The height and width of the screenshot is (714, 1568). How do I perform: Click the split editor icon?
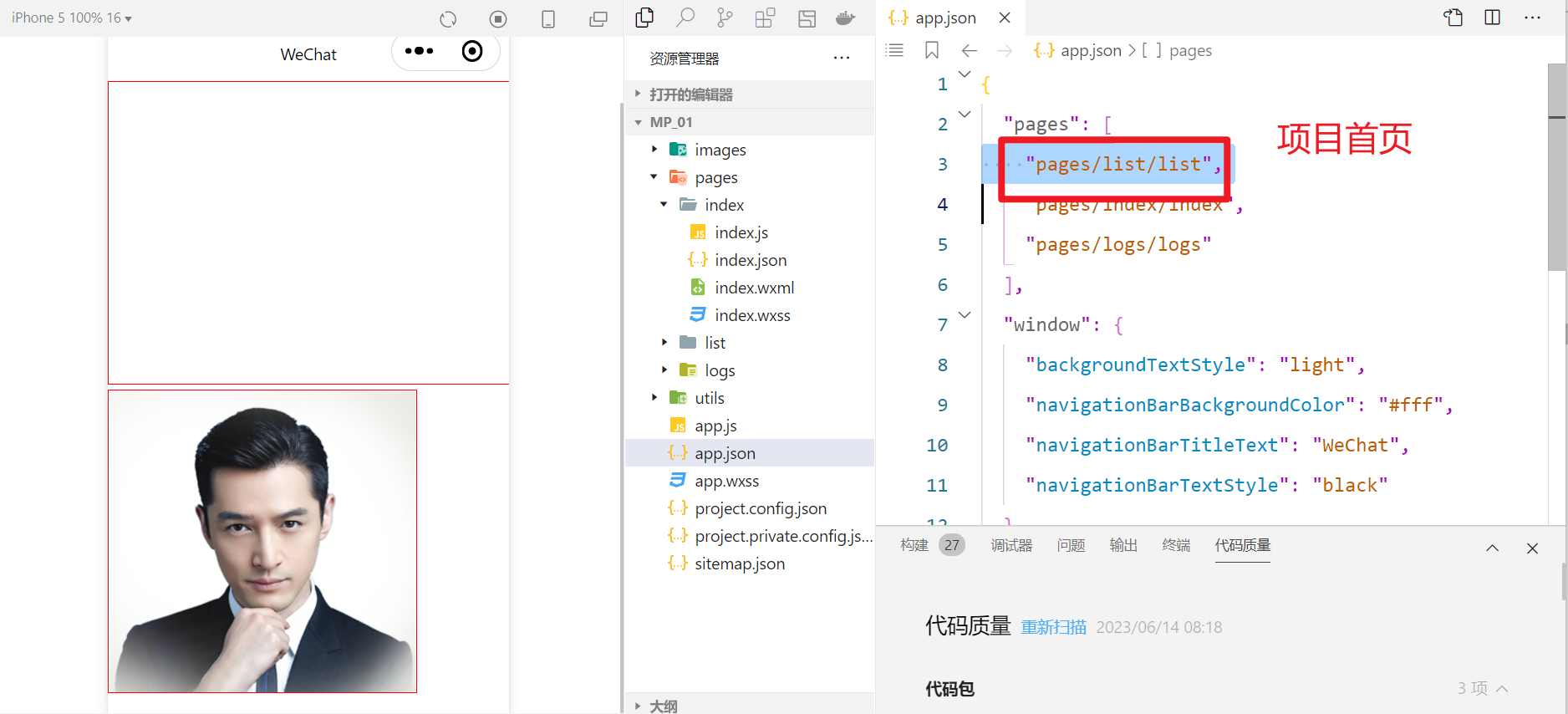point(1492,18)
